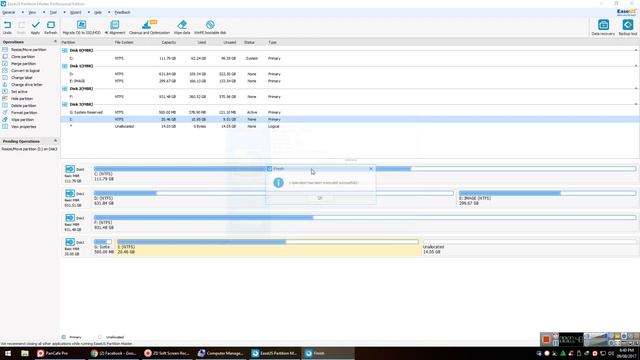Select E: IMAGE block in disk map
The image size is (640, 360).
(x=547, y=198)
